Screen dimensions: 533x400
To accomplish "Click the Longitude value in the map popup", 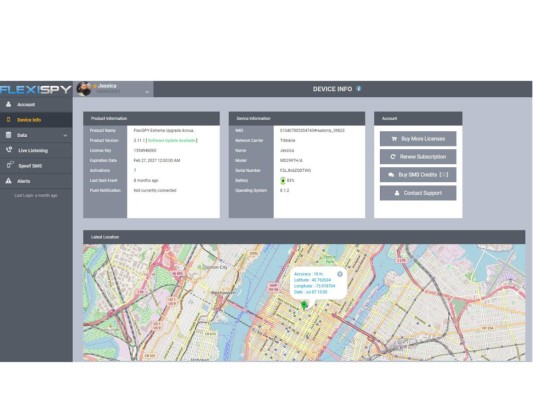I will click(x=324, y=286).
